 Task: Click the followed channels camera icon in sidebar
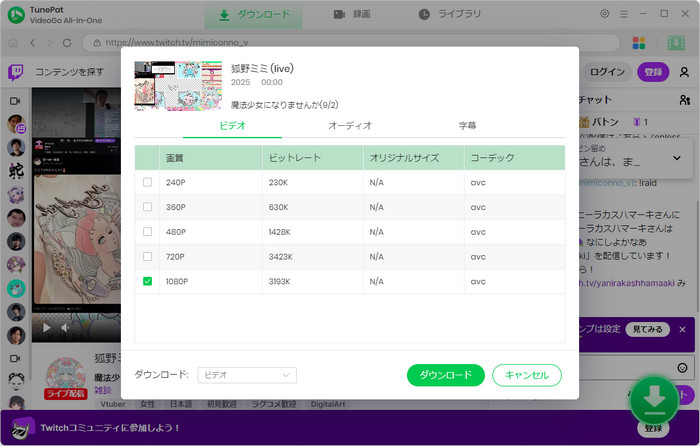pos(15,101)
